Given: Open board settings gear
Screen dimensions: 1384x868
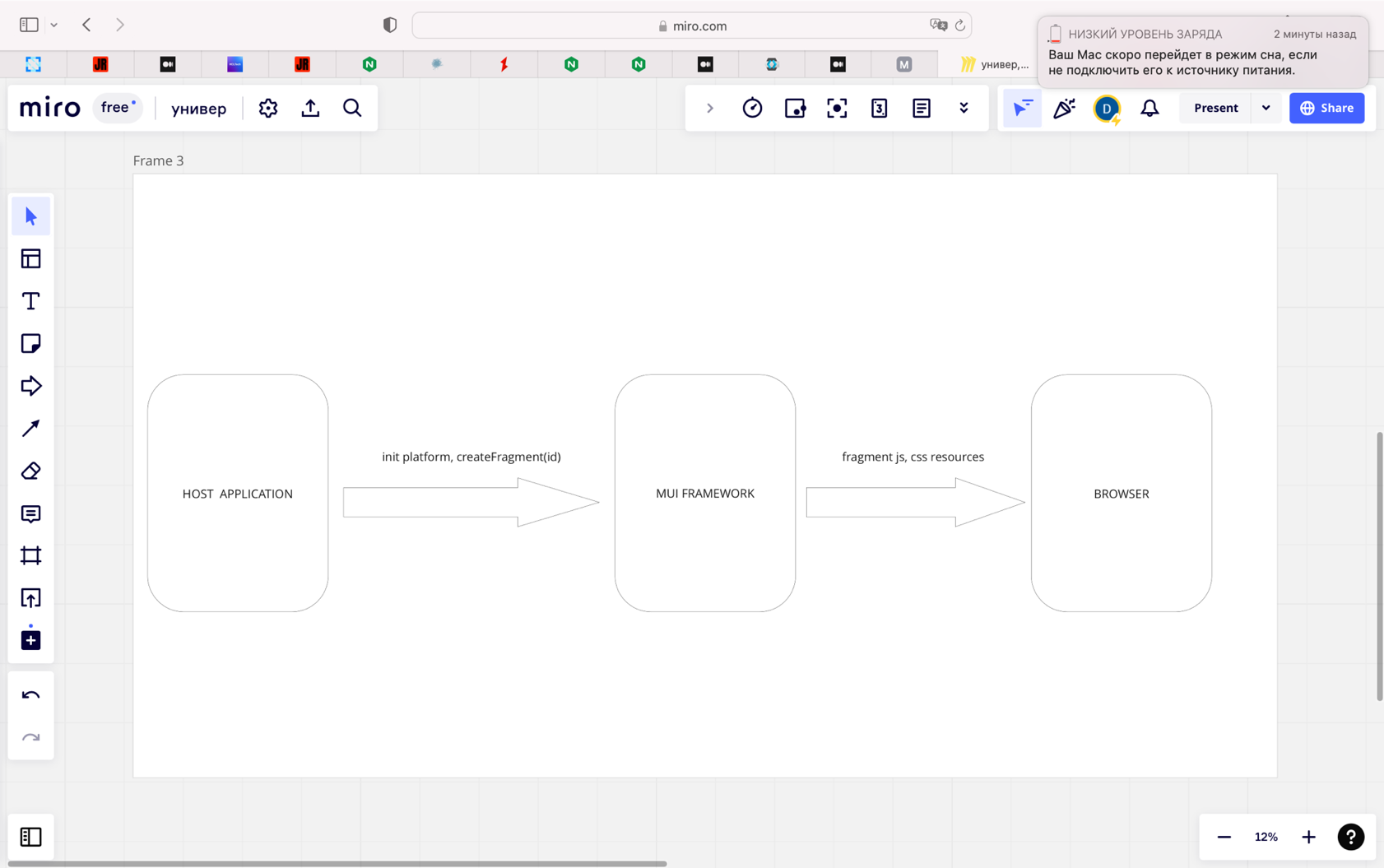Looking at the screenshot, I should [267, 108].
